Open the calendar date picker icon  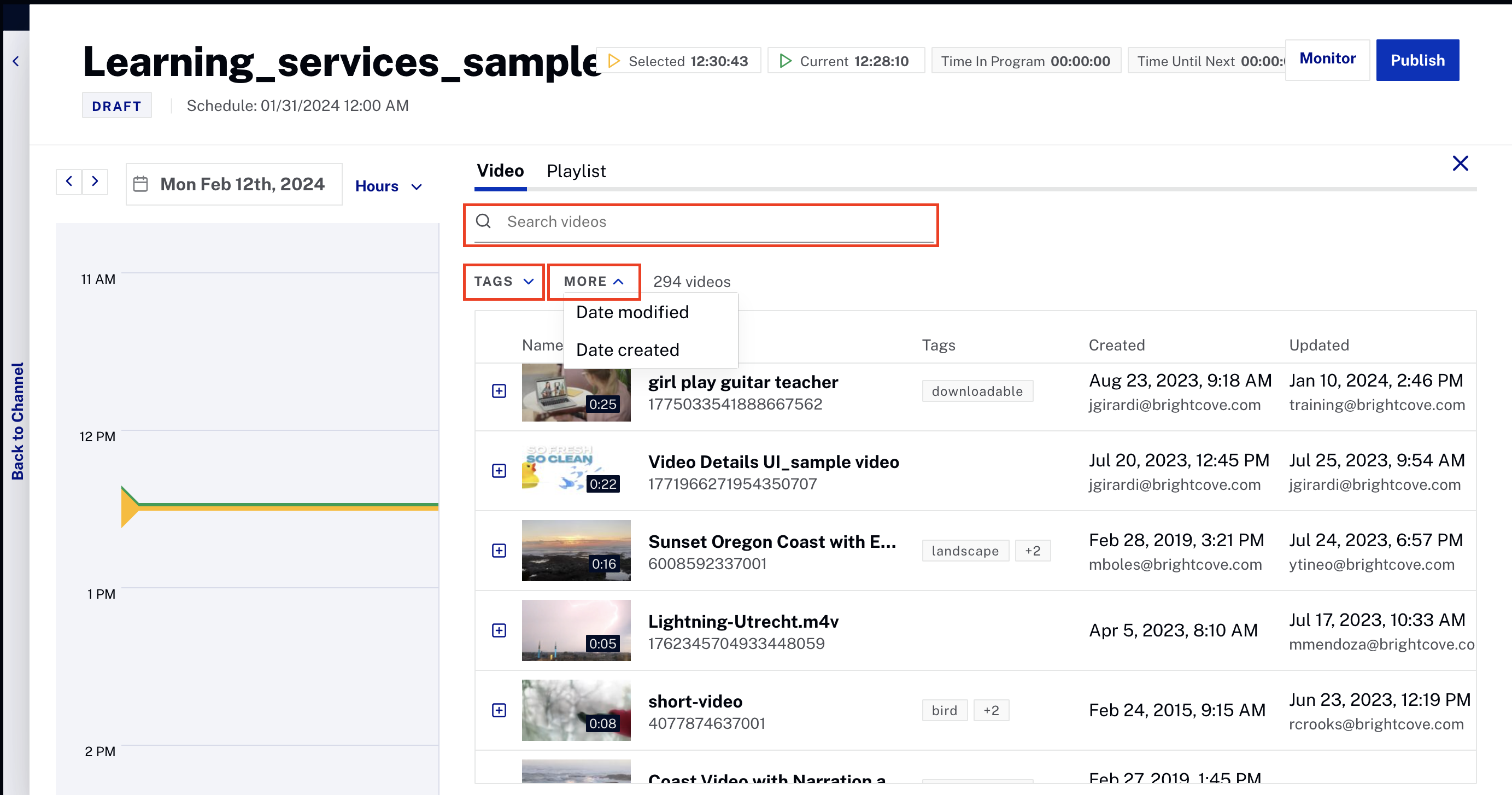coord(141,183)
